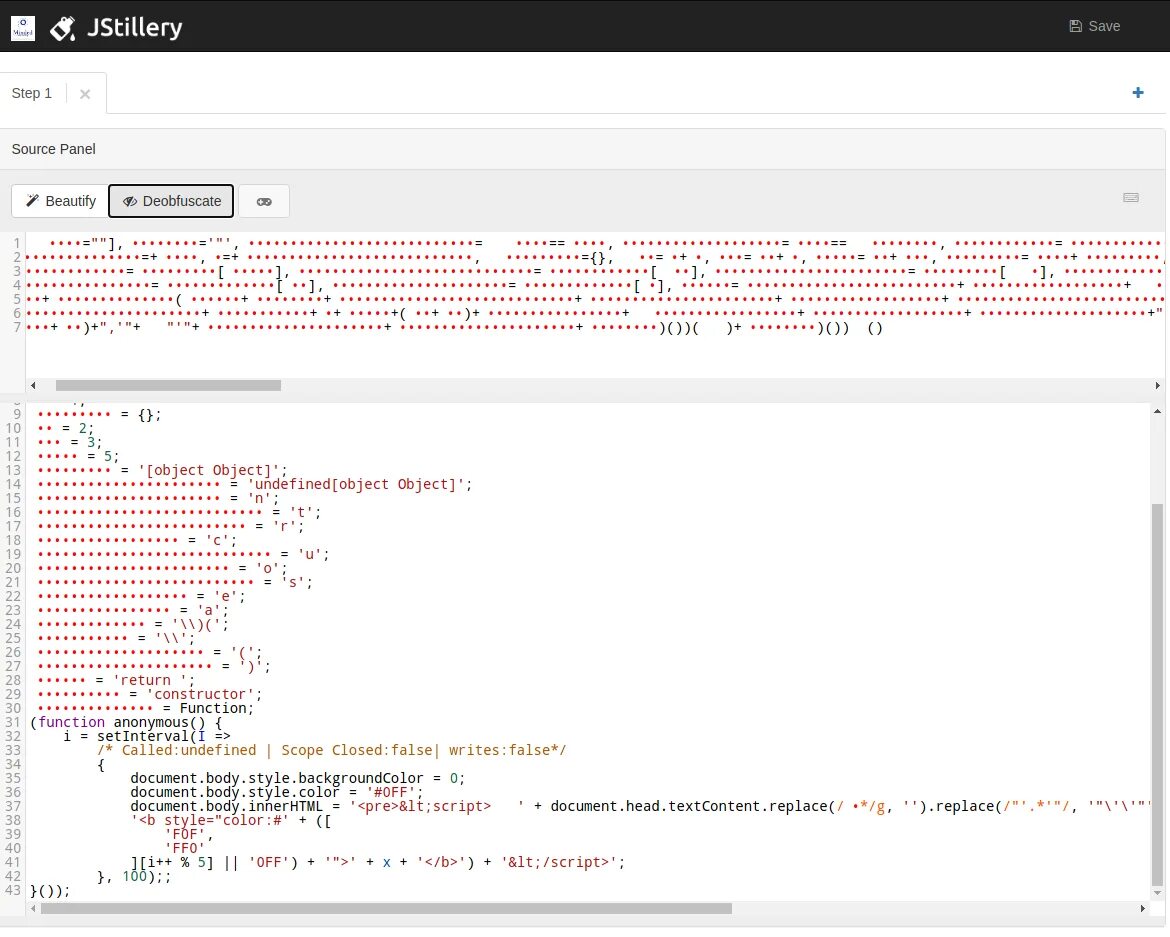Click the word Function on line 30

point(213,709)
